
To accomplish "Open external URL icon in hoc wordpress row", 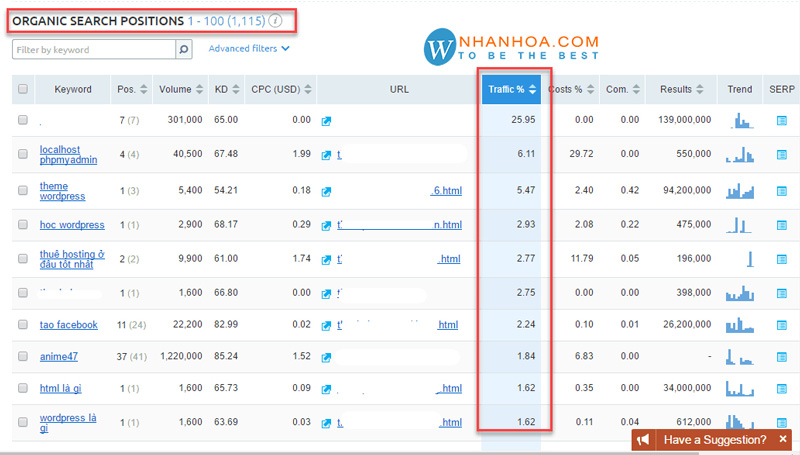I will 326,225.
